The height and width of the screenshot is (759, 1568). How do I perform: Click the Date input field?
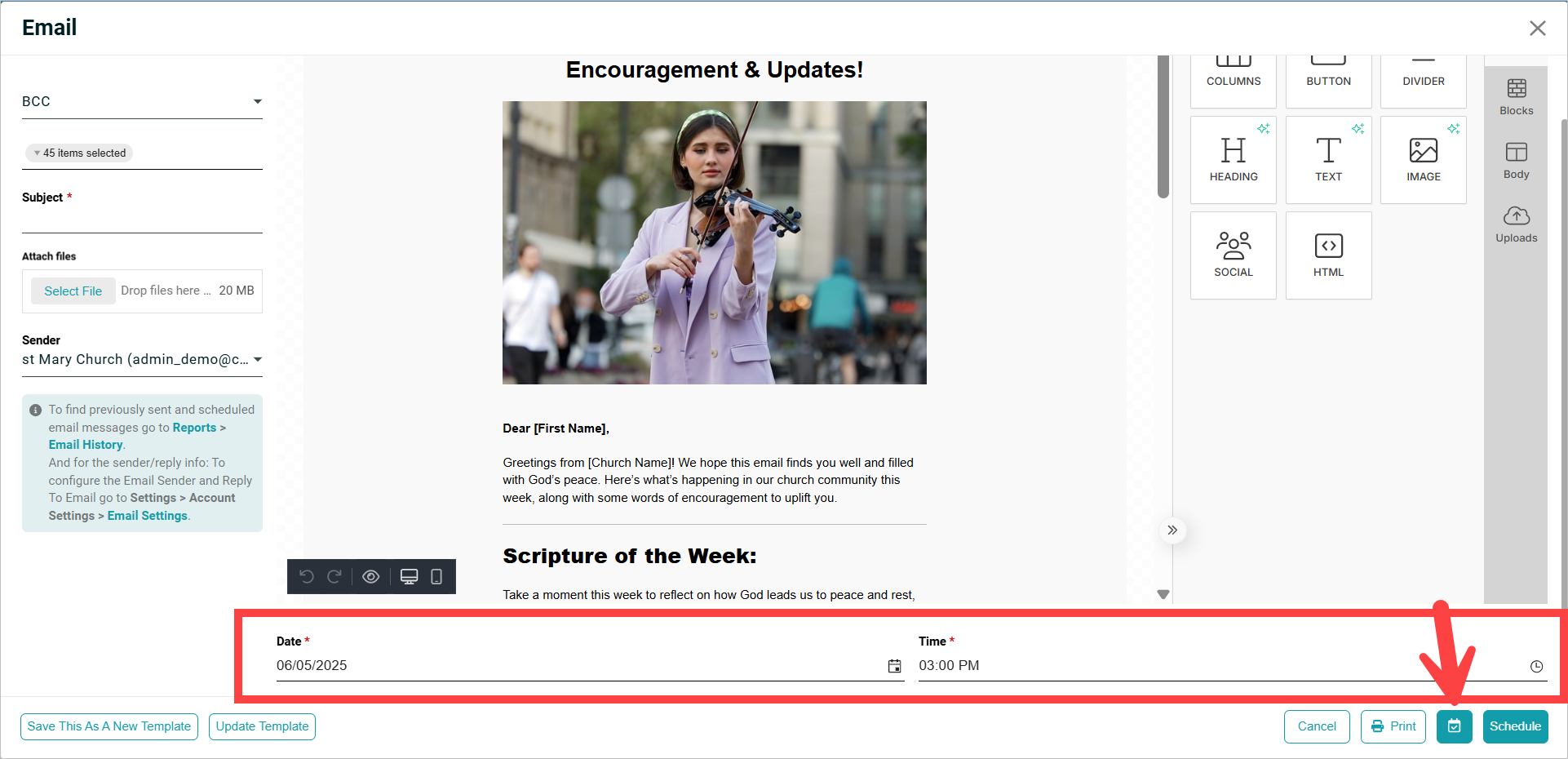[x=590, y=665]
